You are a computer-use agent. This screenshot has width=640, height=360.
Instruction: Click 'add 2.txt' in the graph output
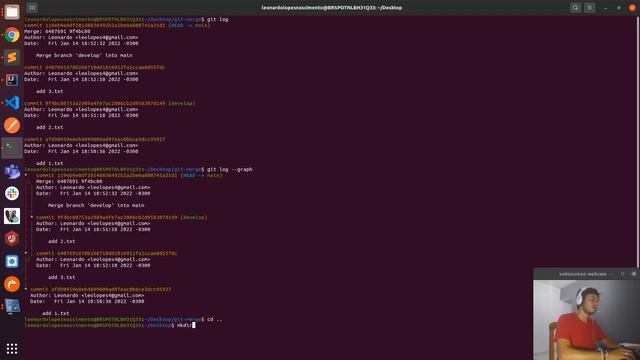(x=62, y=241)
